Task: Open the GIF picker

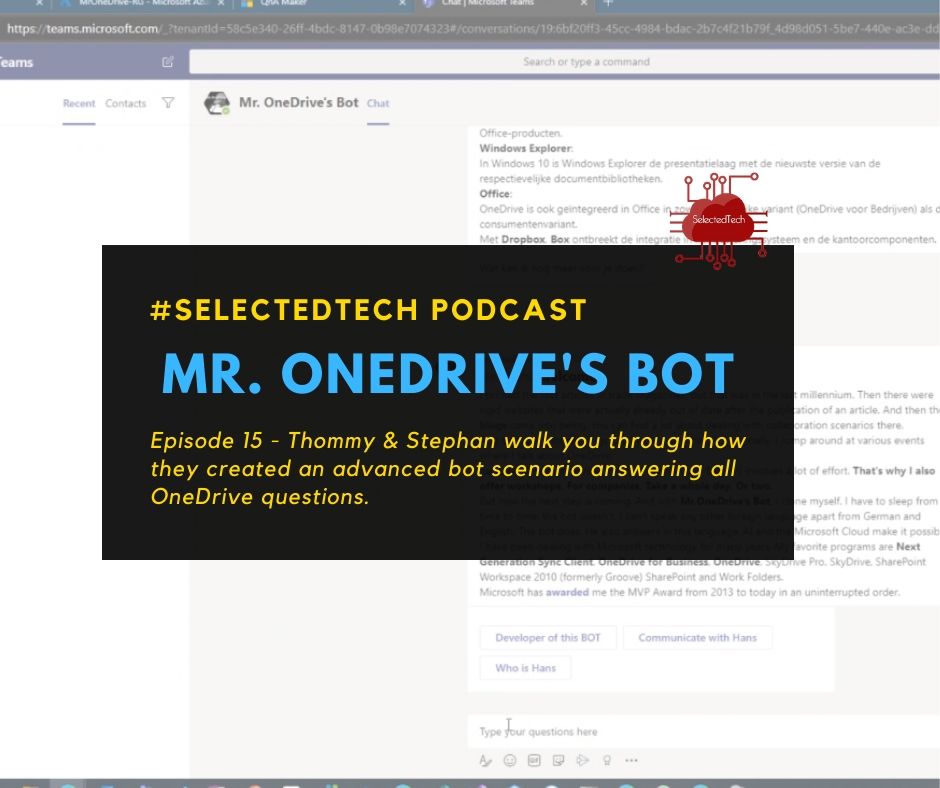Action: [x=534, y=760]
